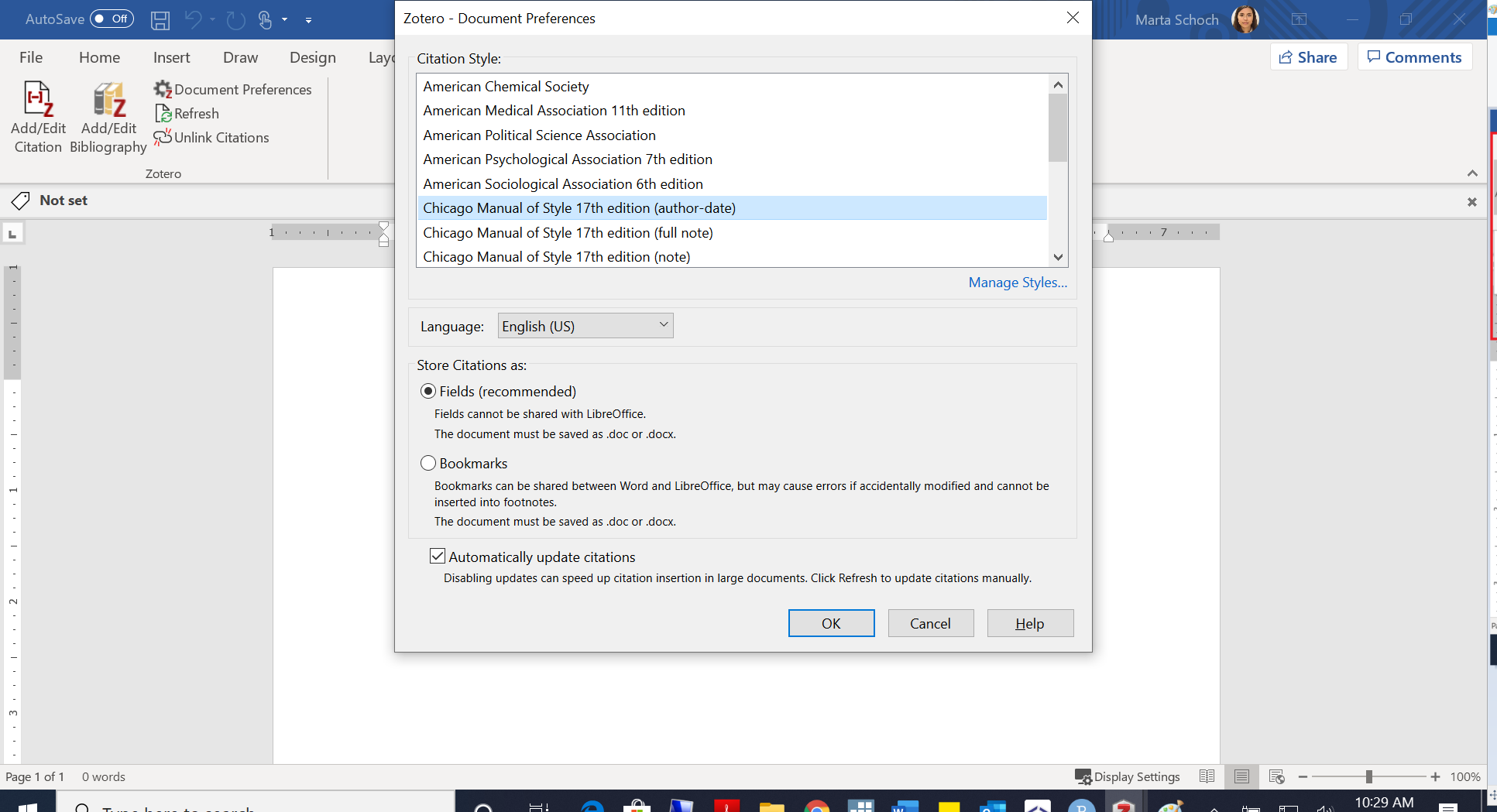Click Help in Document Preferences

point(1030,623)
